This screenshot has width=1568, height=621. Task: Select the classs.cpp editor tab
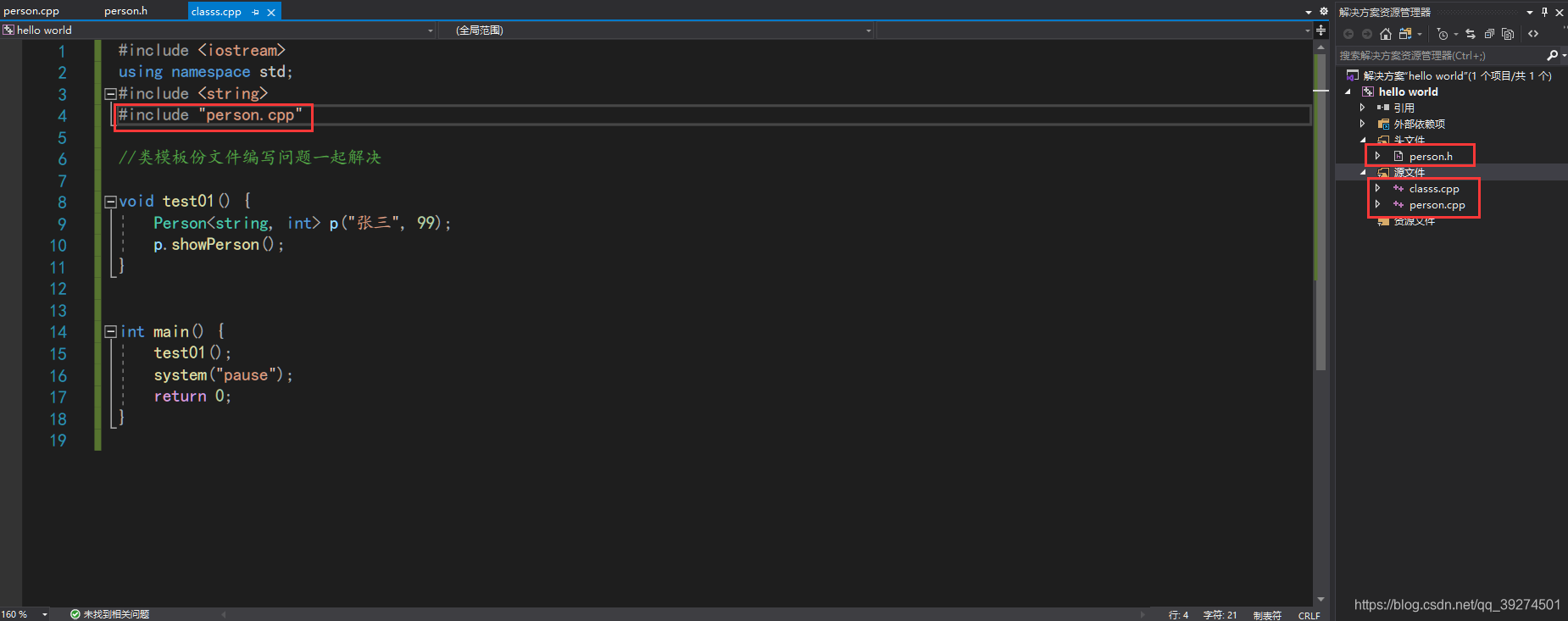click(x=216, y=12)
